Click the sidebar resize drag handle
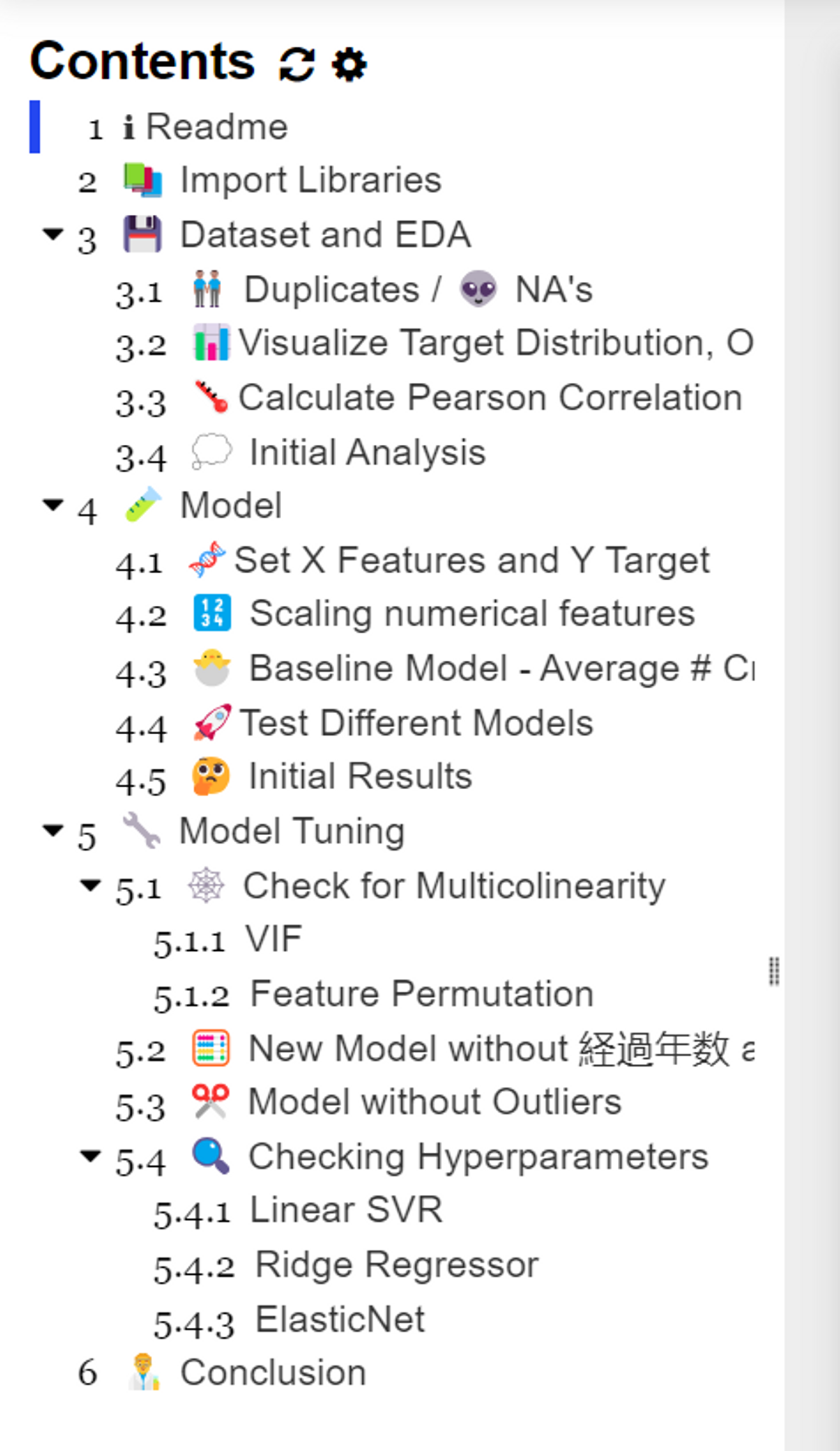 (774, 971)
